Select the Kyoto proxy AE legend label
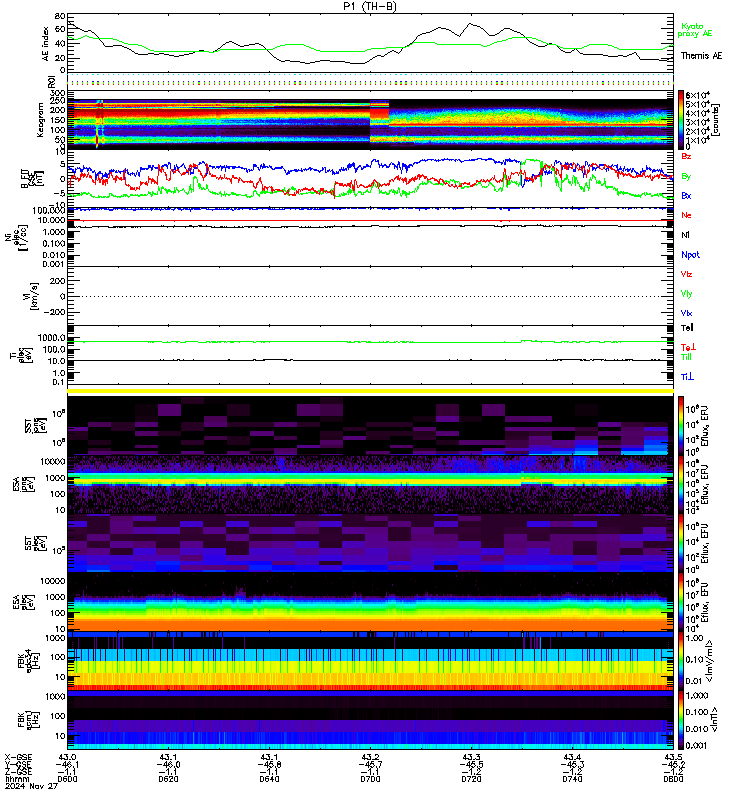750x800 pixels. [694, 30]
